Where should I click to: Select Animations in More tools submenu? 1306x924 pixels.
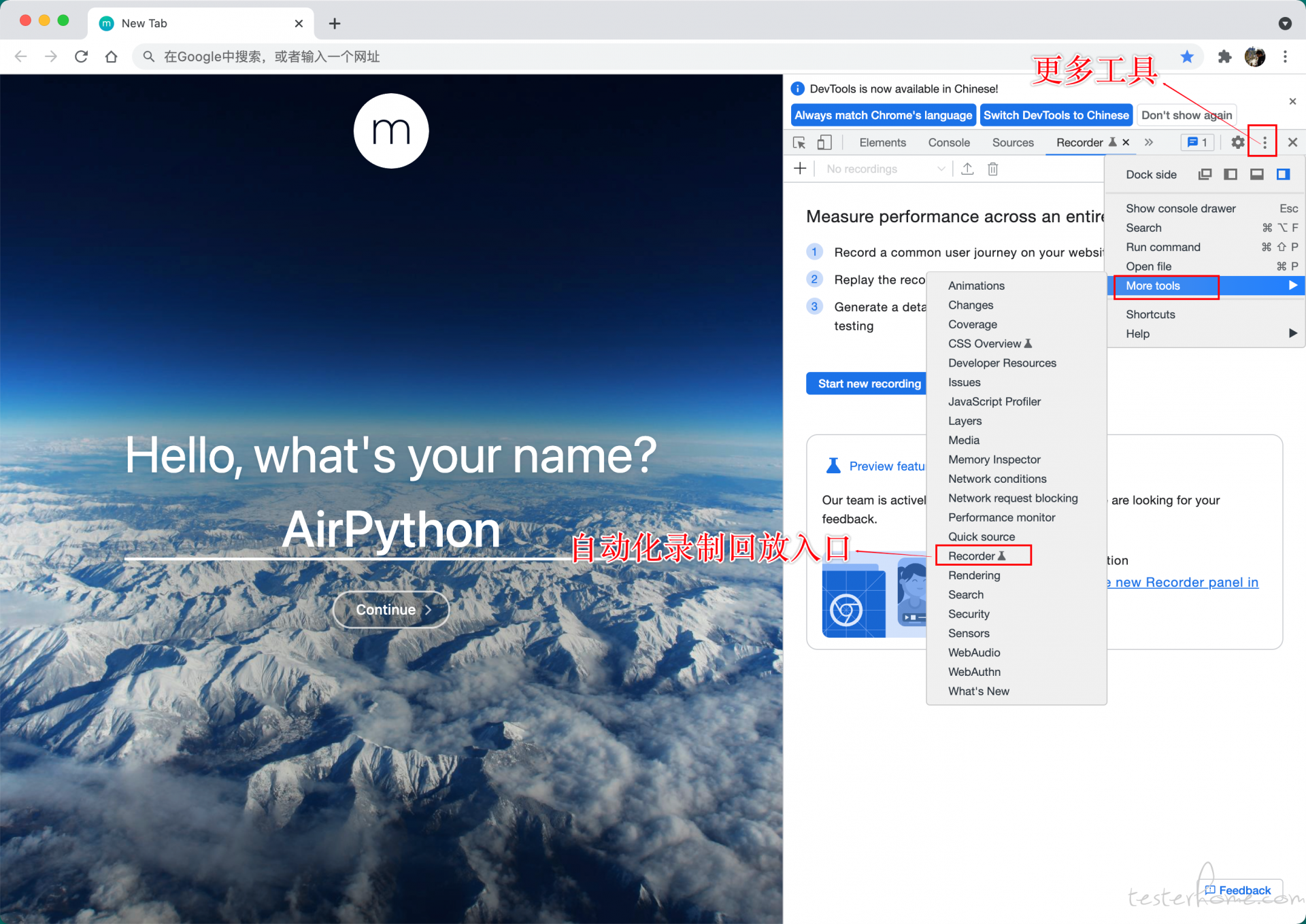point(1016,286)
